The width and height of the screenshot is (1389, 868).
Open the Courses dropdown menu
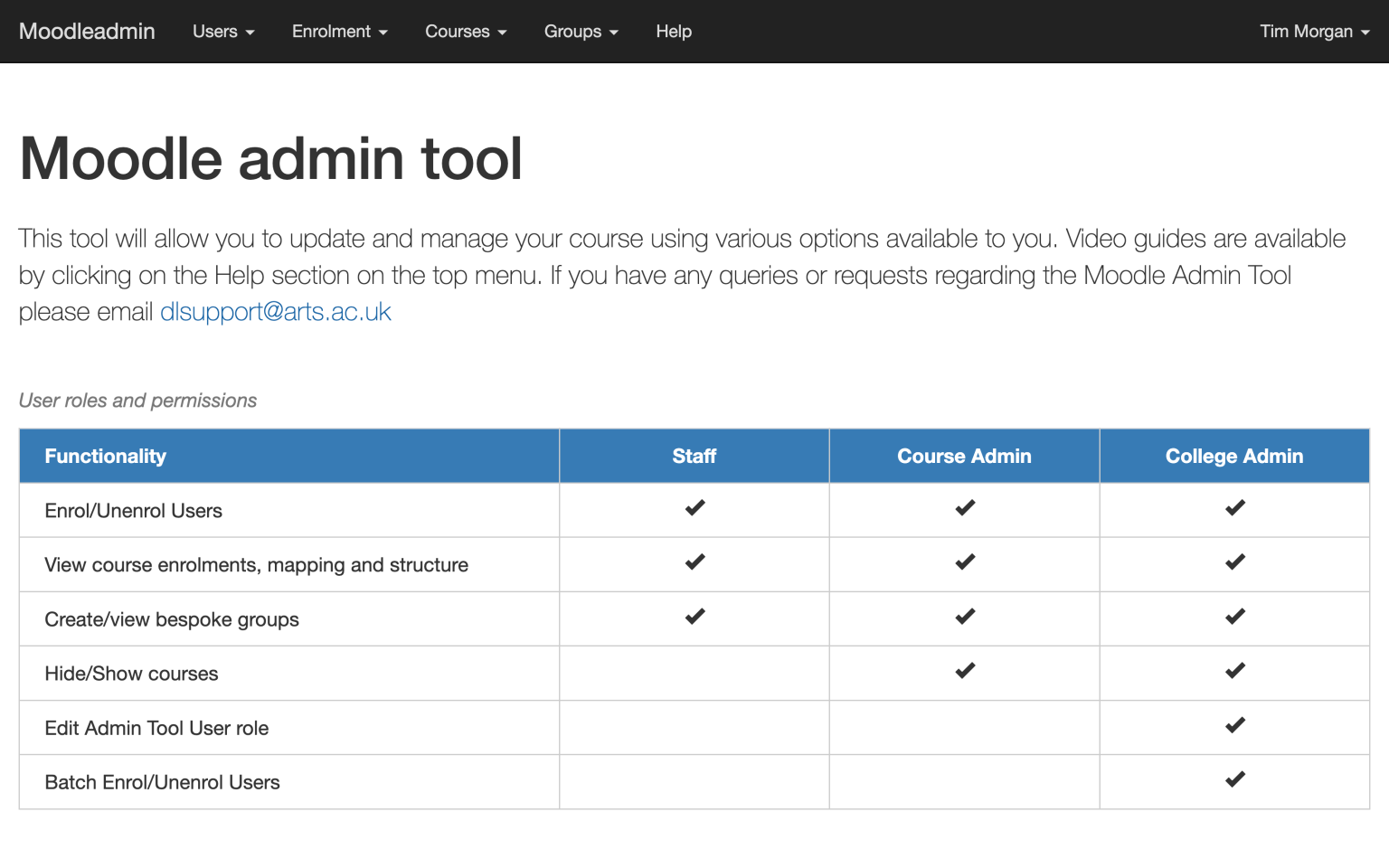[x=465, y=31]
